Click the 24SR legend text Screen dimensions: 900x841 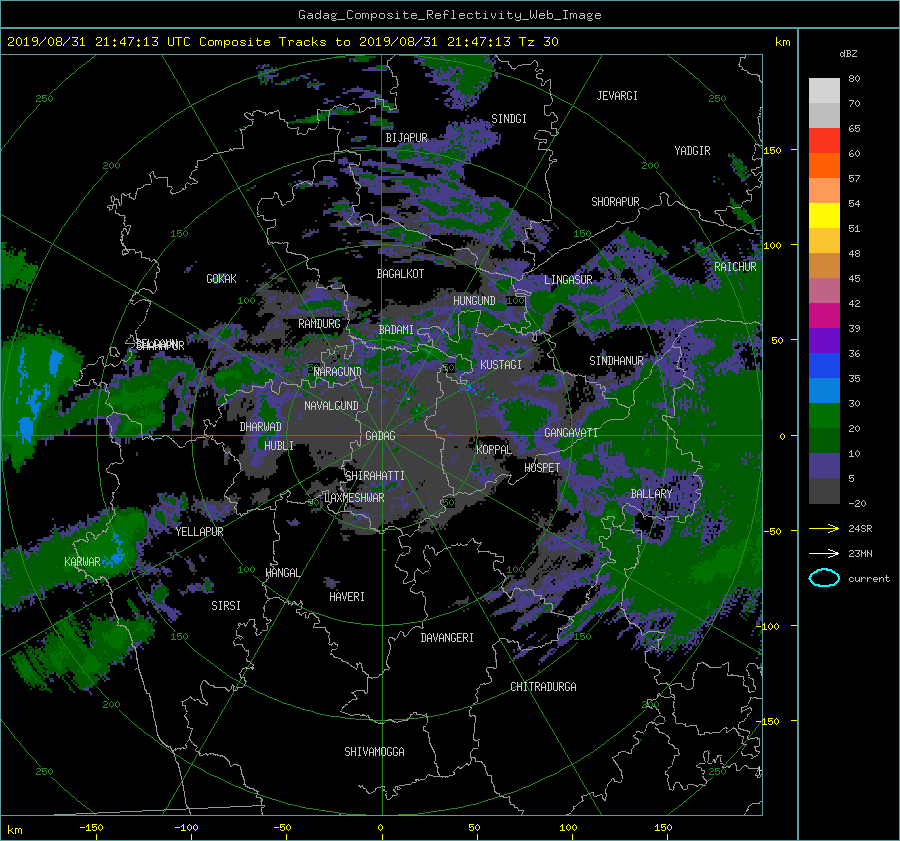[860, 528]
